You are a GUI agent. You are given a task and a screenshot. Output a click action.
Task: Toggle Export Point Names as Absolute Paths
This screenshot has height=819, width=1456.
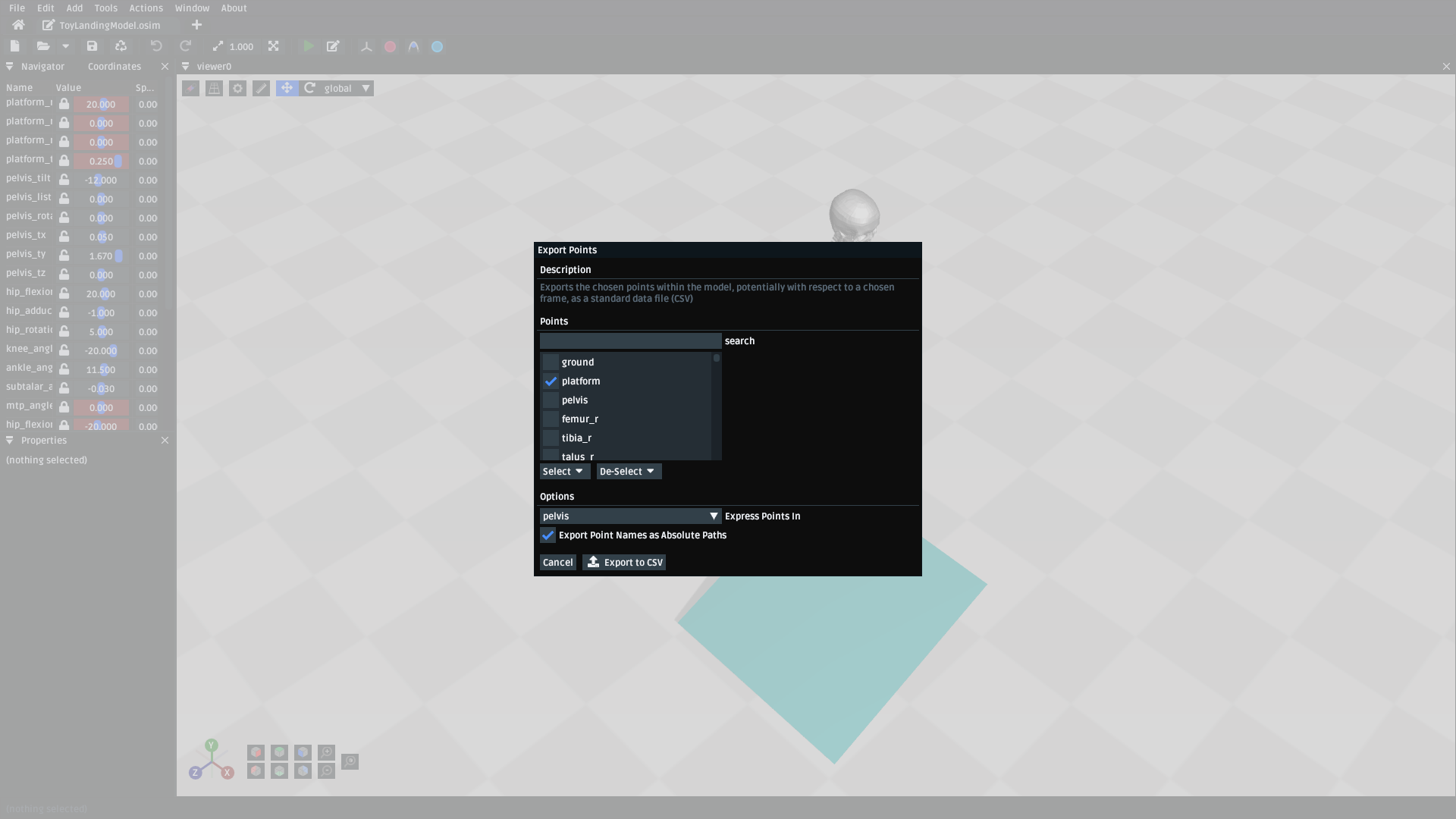pyautogui.click(x=548, y=535)
